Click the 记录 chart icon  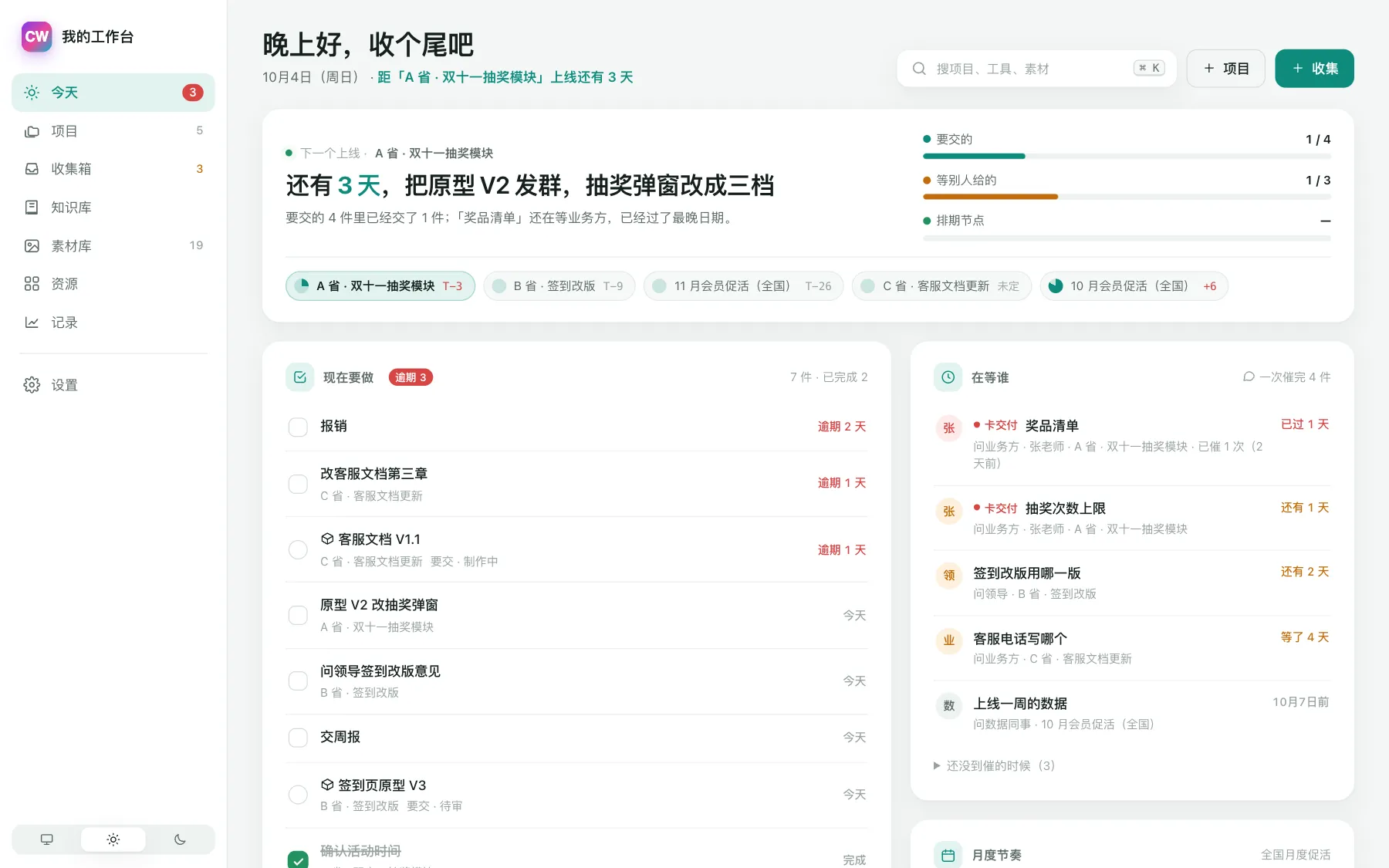[32, 323]
